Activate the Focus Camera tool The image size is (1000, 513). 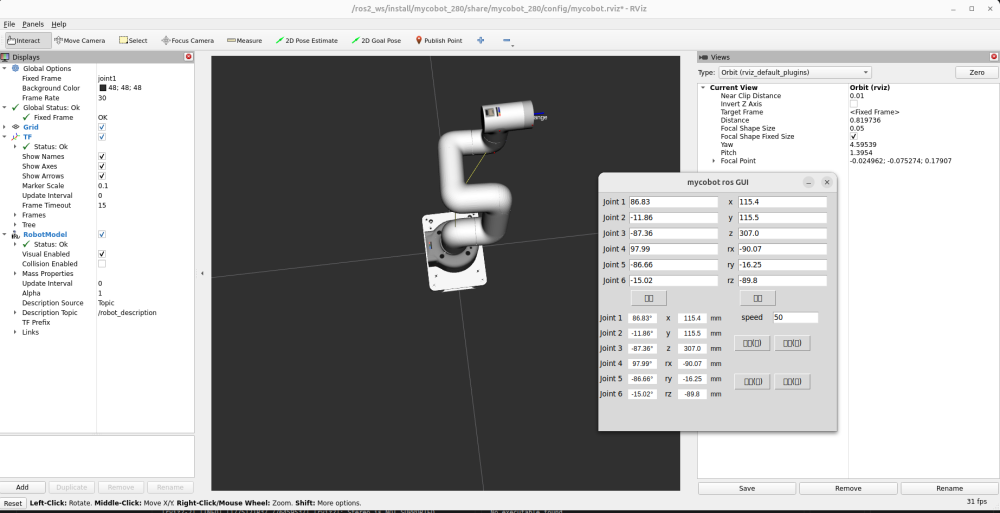pyautogui.click(x=188, y=40)
